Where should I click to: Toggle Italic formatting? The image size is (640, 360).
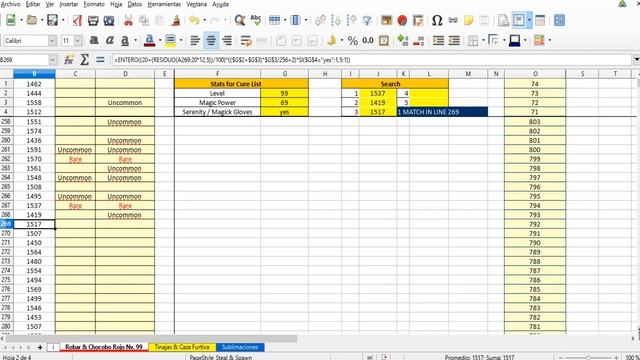click(109, 40)
